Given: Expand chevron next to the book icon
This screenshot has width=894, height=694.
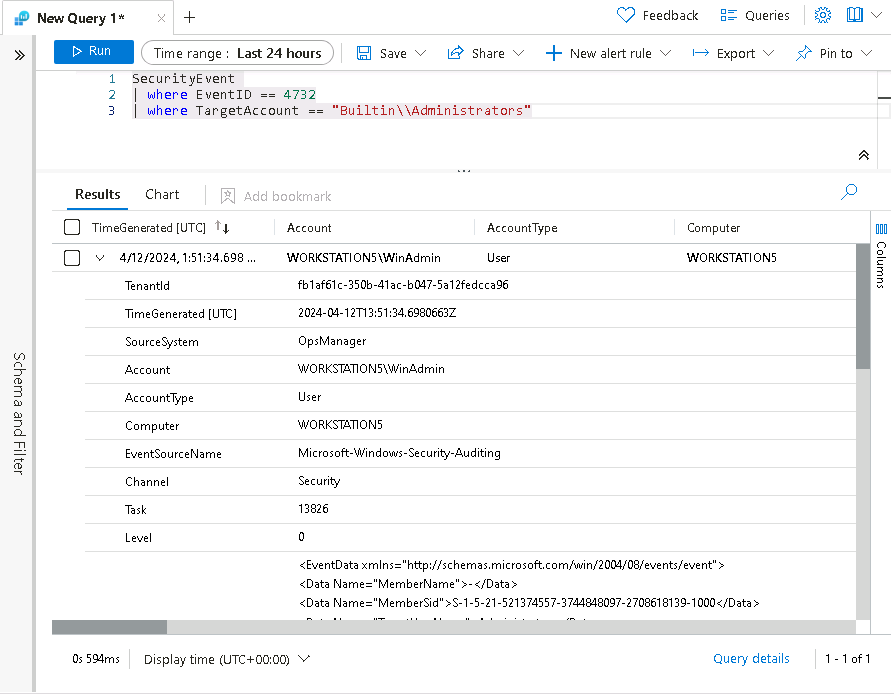Looking at the screenshot, I should pyautogui.click(x=877, y=15).
